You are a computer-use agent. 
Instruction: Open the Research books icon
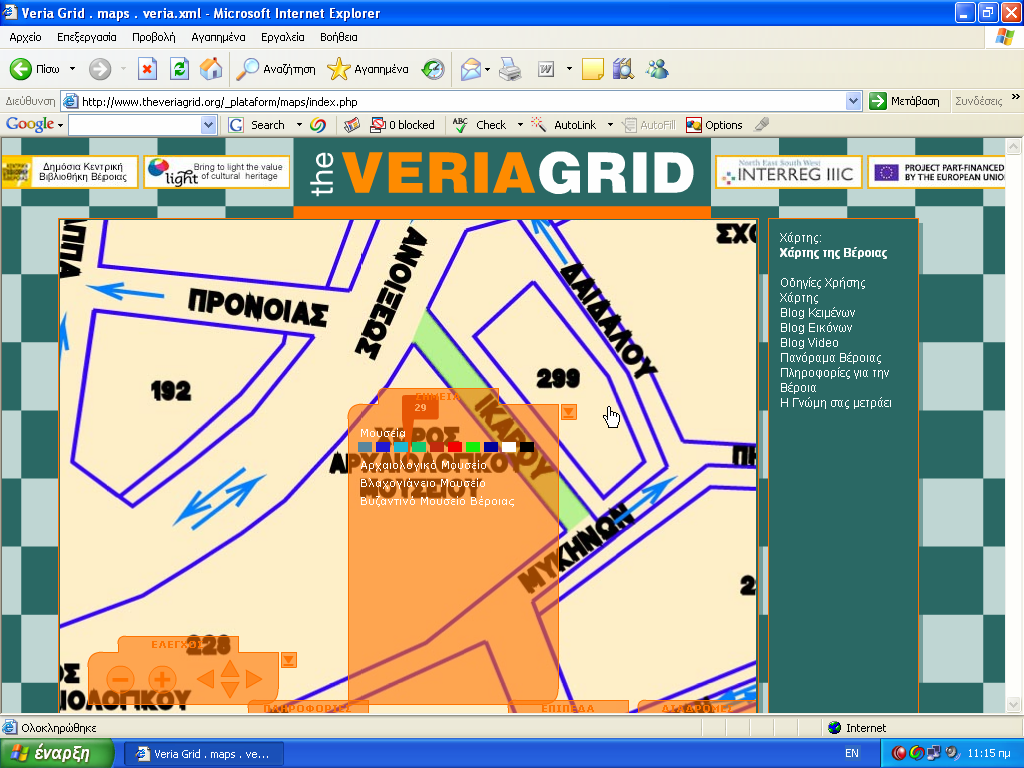[623, 69]
